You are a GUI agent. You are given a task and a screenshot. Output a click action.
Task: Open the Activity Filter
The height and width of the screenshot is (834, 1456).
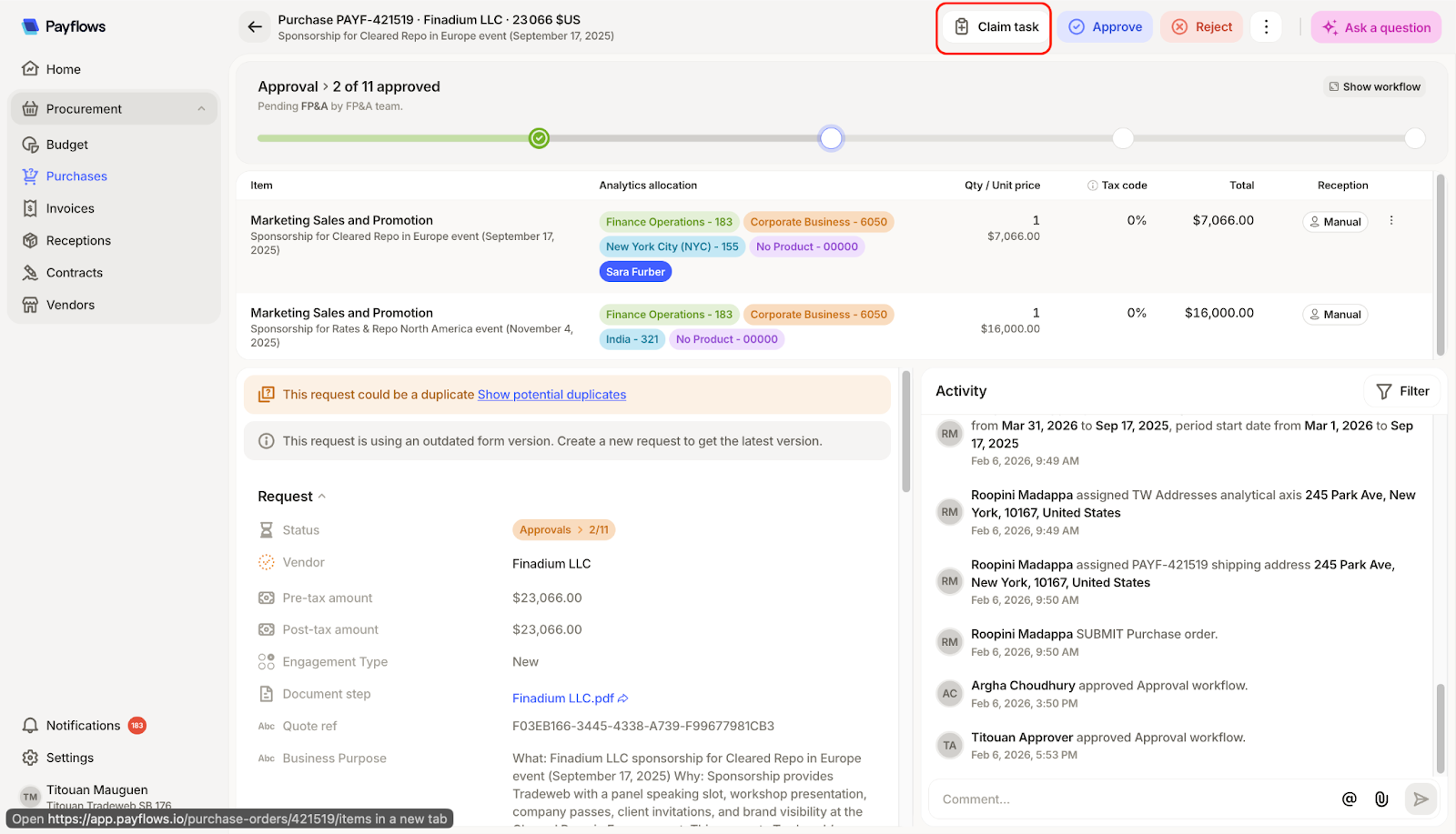[x=1402, y=391]
